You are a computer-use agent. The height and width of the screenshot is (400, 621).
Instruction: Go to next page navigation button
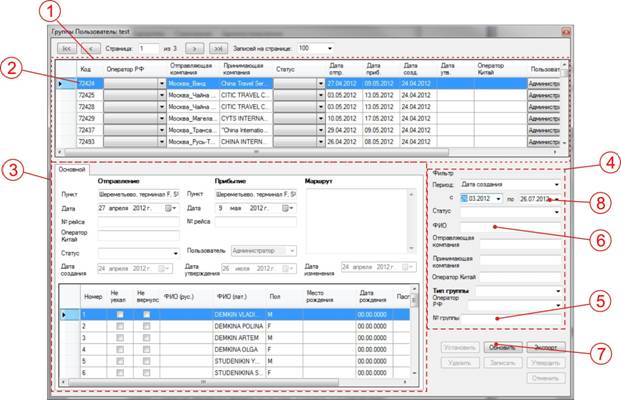(x=194, y=48)
